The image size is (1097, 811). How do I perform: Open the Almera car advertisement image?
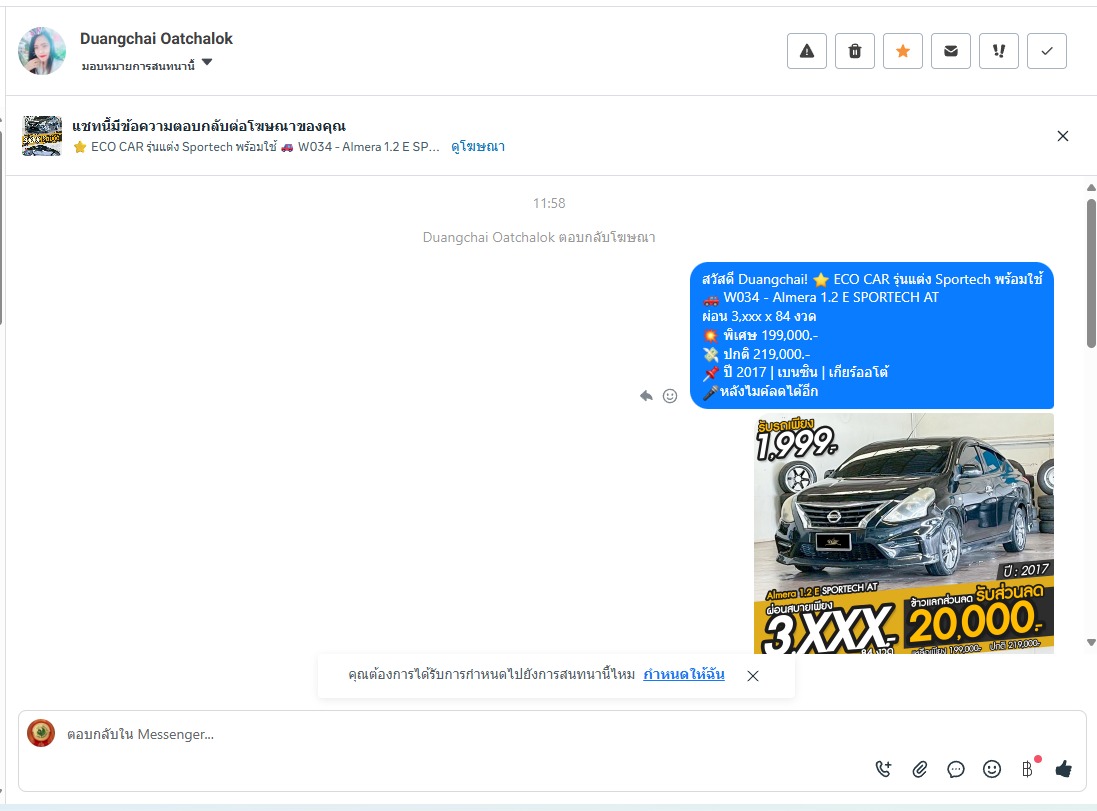pyautogui.click(x=904, y=533)
